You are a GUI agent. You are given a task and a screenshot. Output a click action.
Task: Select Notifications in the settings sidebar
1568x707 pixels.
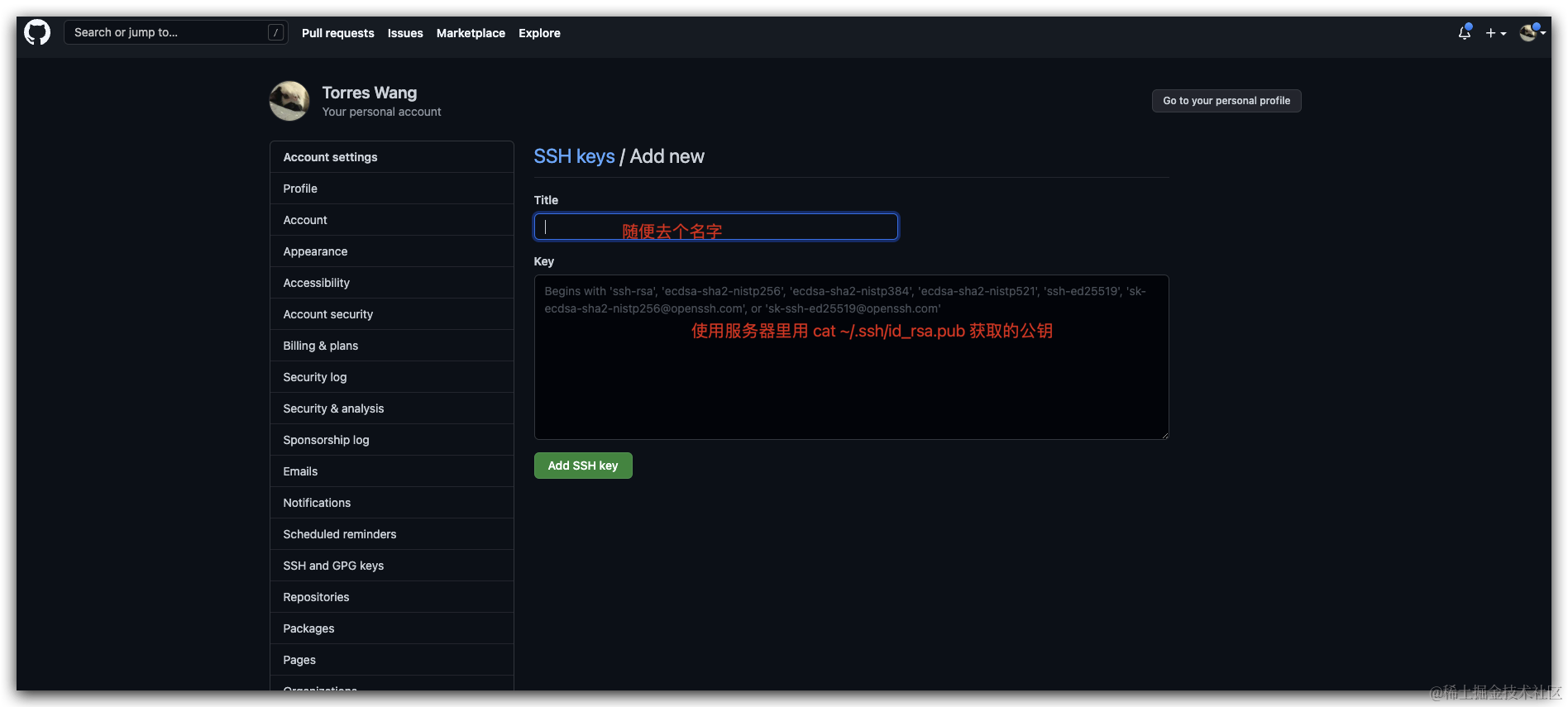point(392,503)
